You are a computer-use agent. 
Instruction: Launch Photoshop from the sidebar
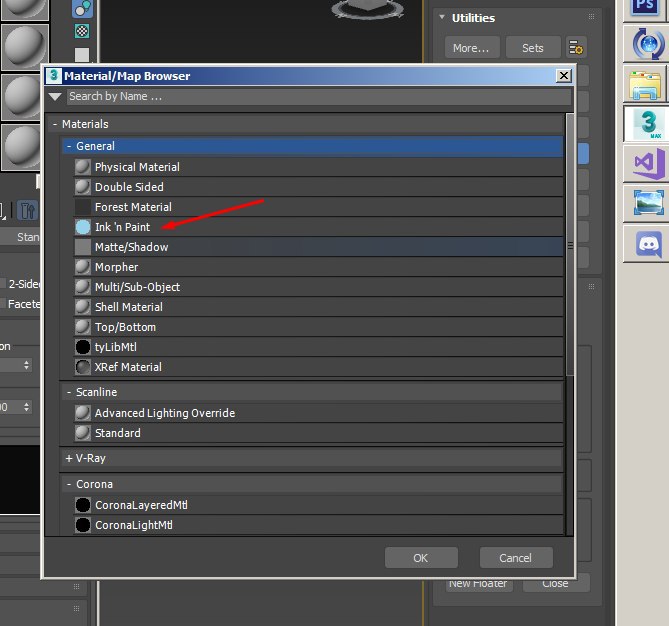tap(646, 8)
